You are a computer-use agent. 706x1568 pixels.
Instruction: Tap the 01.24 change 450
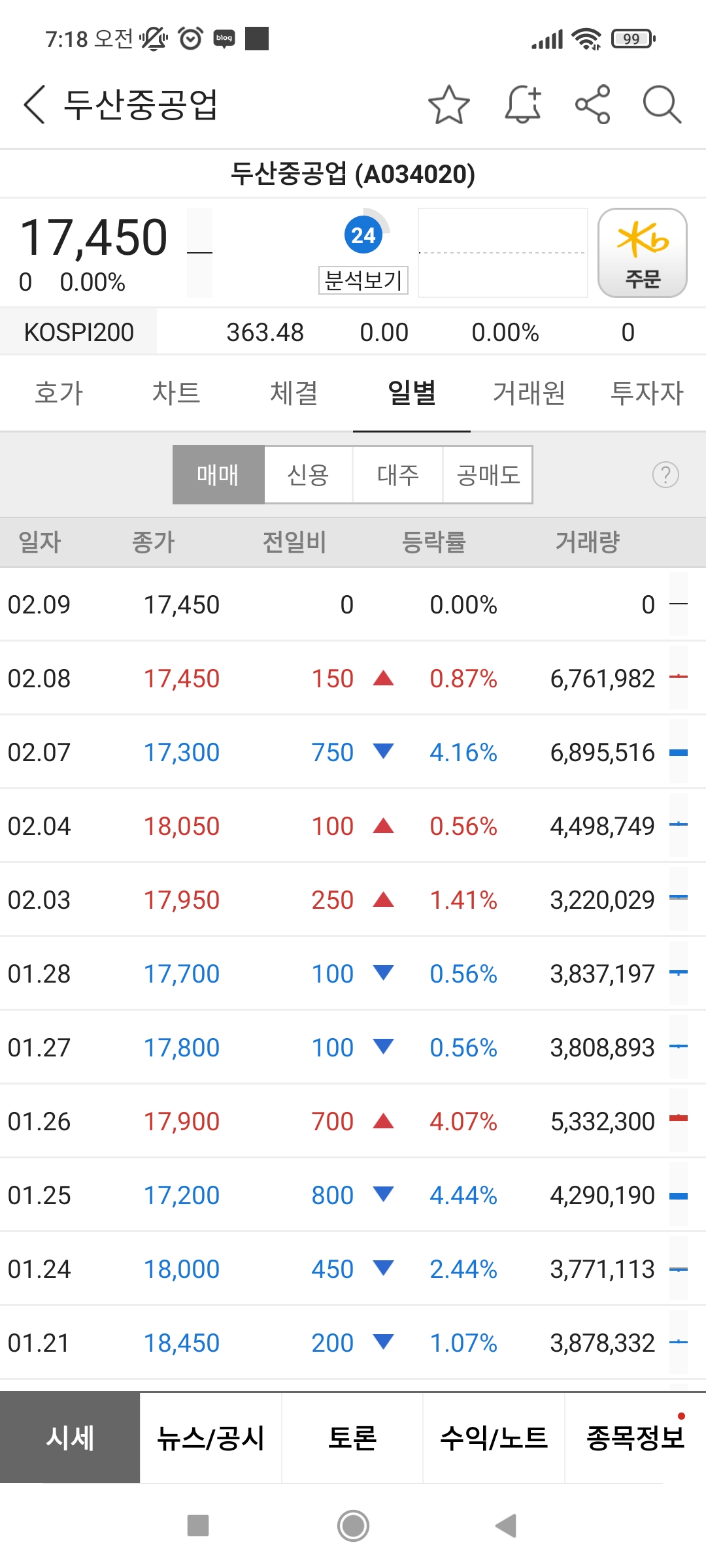(332, 1269)
